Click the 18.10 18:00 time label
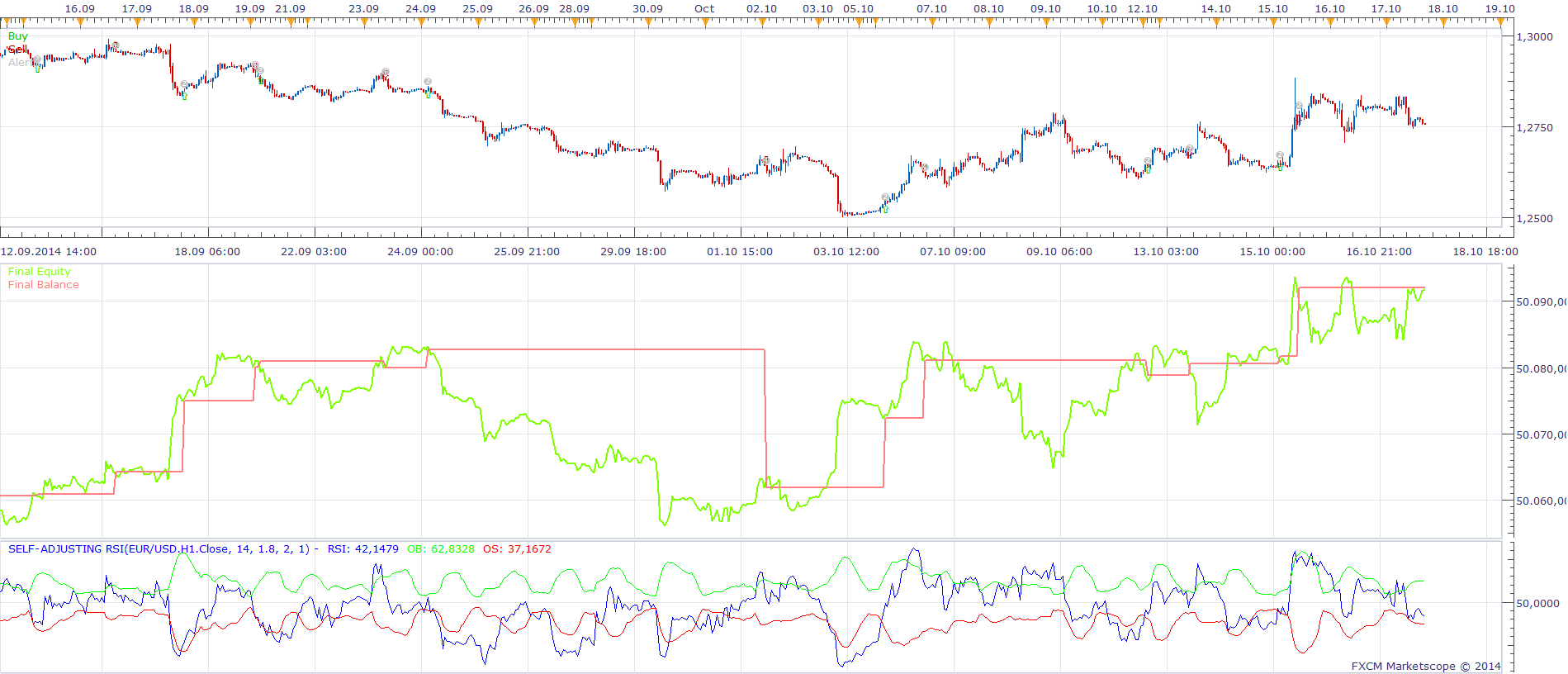 tap(1485, 251)
